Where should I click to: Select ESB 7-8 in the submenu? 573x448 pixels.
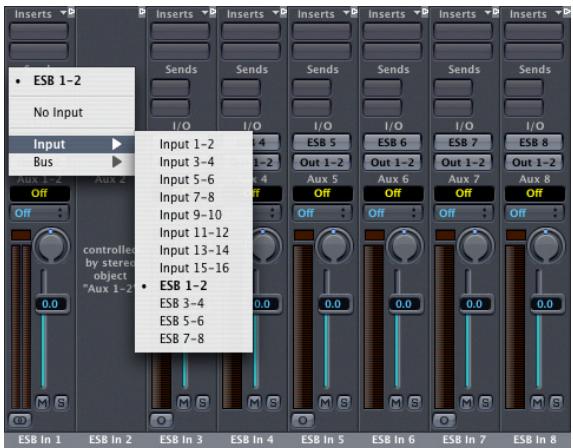click(194, 338)
